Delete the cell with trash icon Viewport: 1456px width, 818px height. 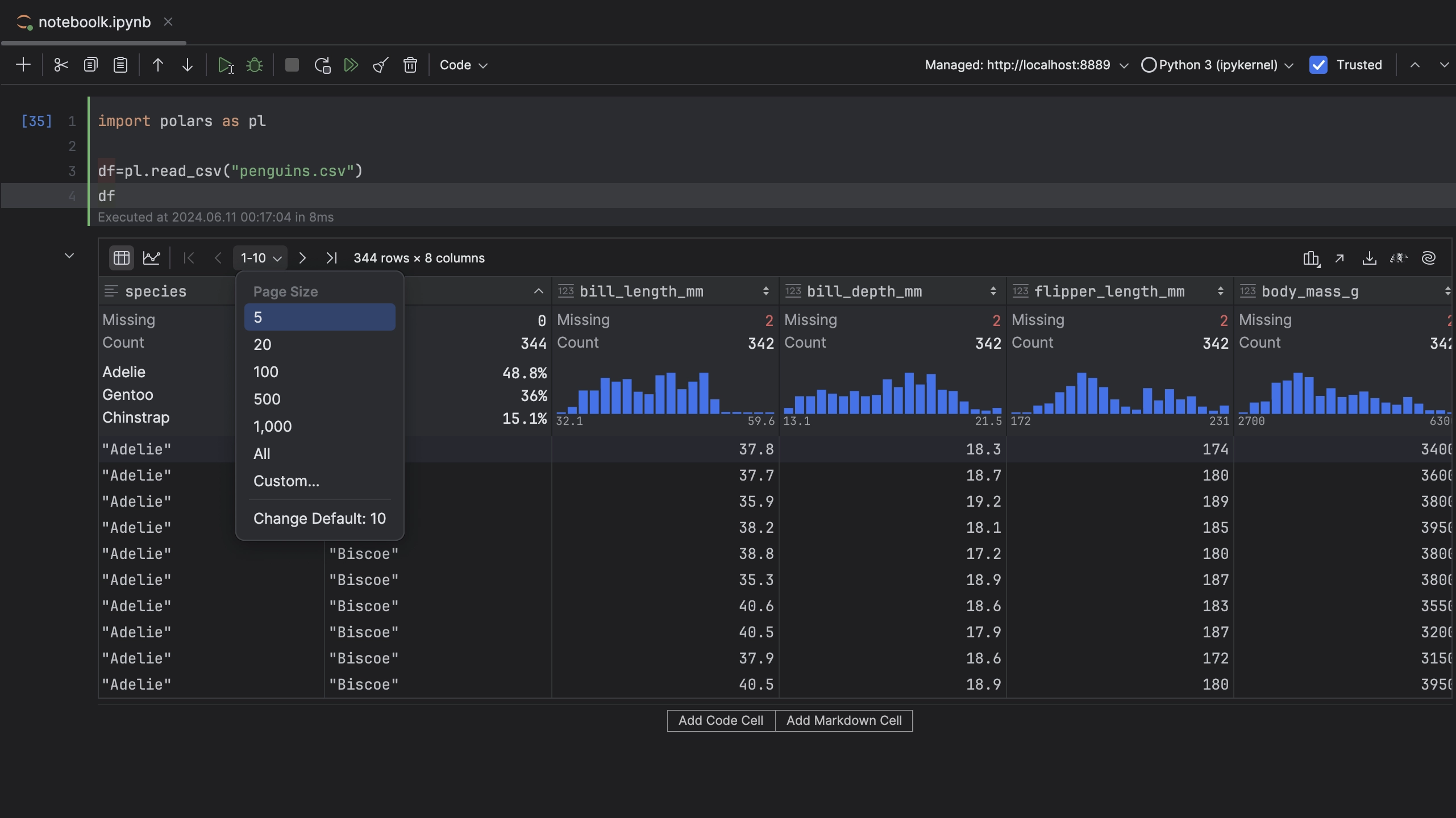(x=410, y=65)
